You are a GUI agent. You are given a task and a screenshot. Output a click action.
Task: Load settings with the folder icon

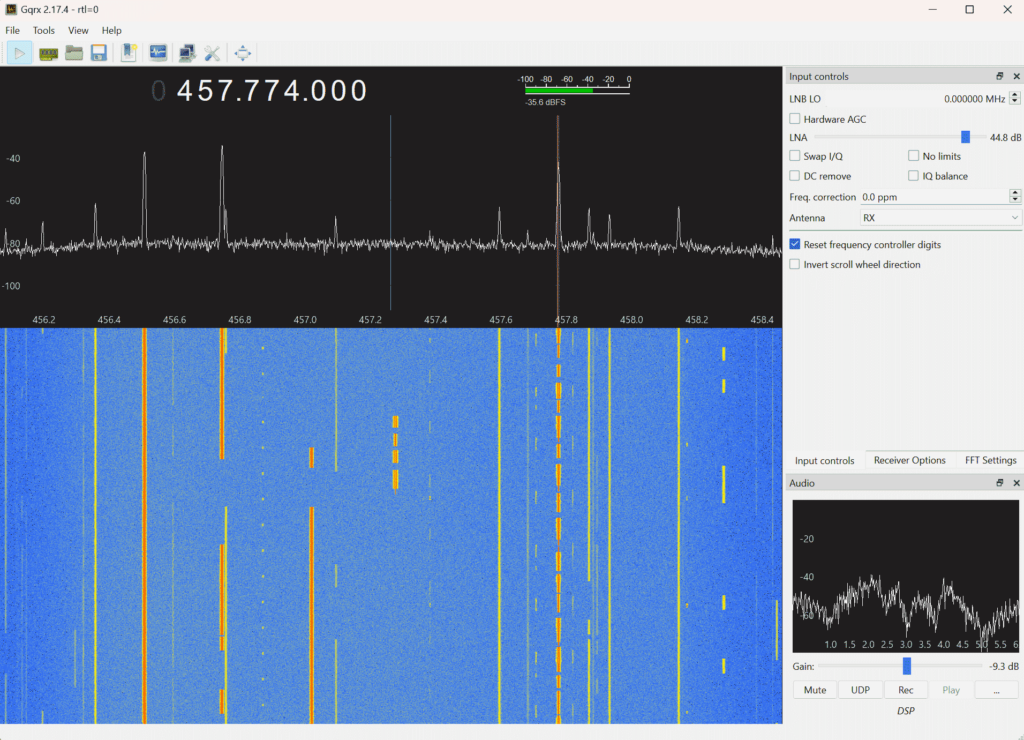click(x=74, y=53)
